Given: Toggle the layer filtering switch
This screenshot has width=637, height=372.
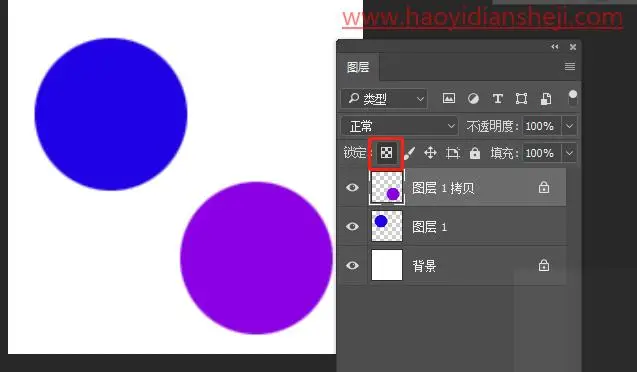Looking at the screenshot, I should pyautogui.click(x=572, y=98).
